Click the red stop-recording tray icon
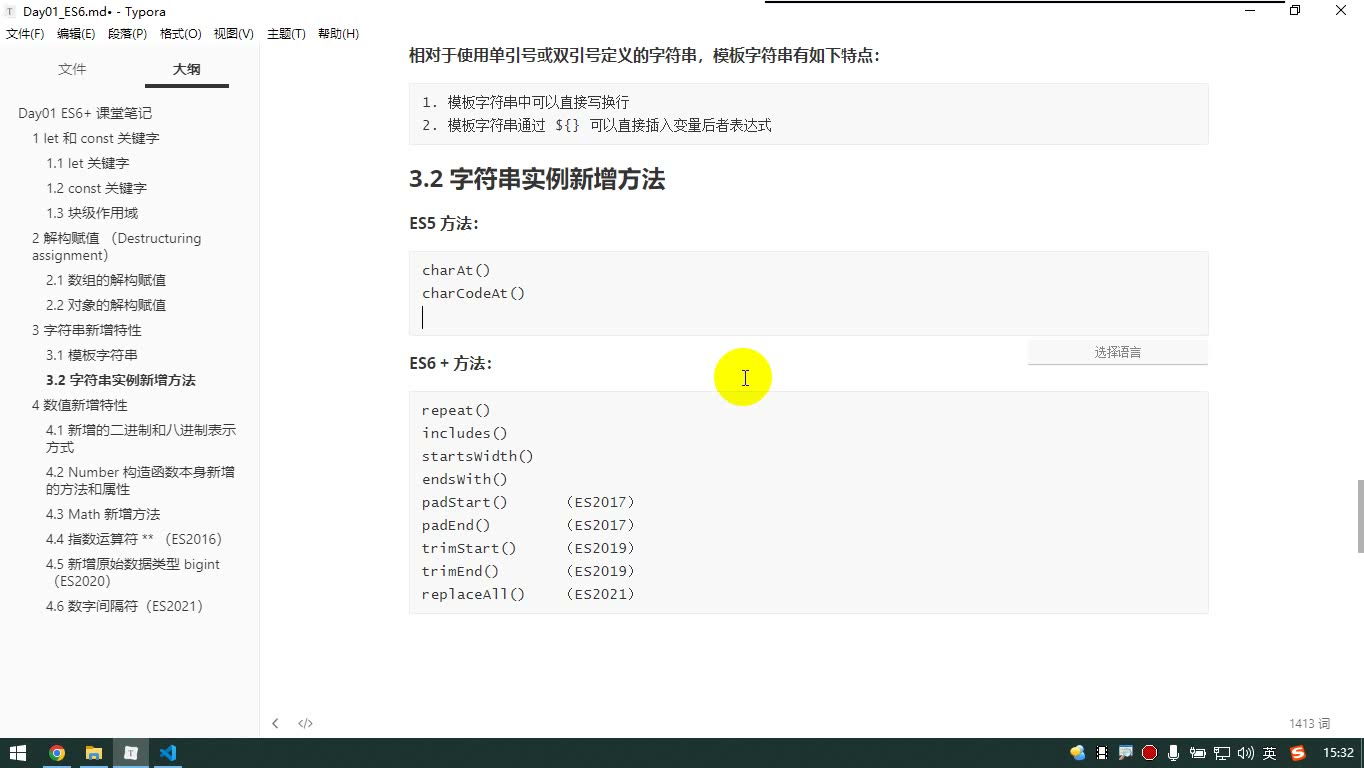 tap(1150, 753)
